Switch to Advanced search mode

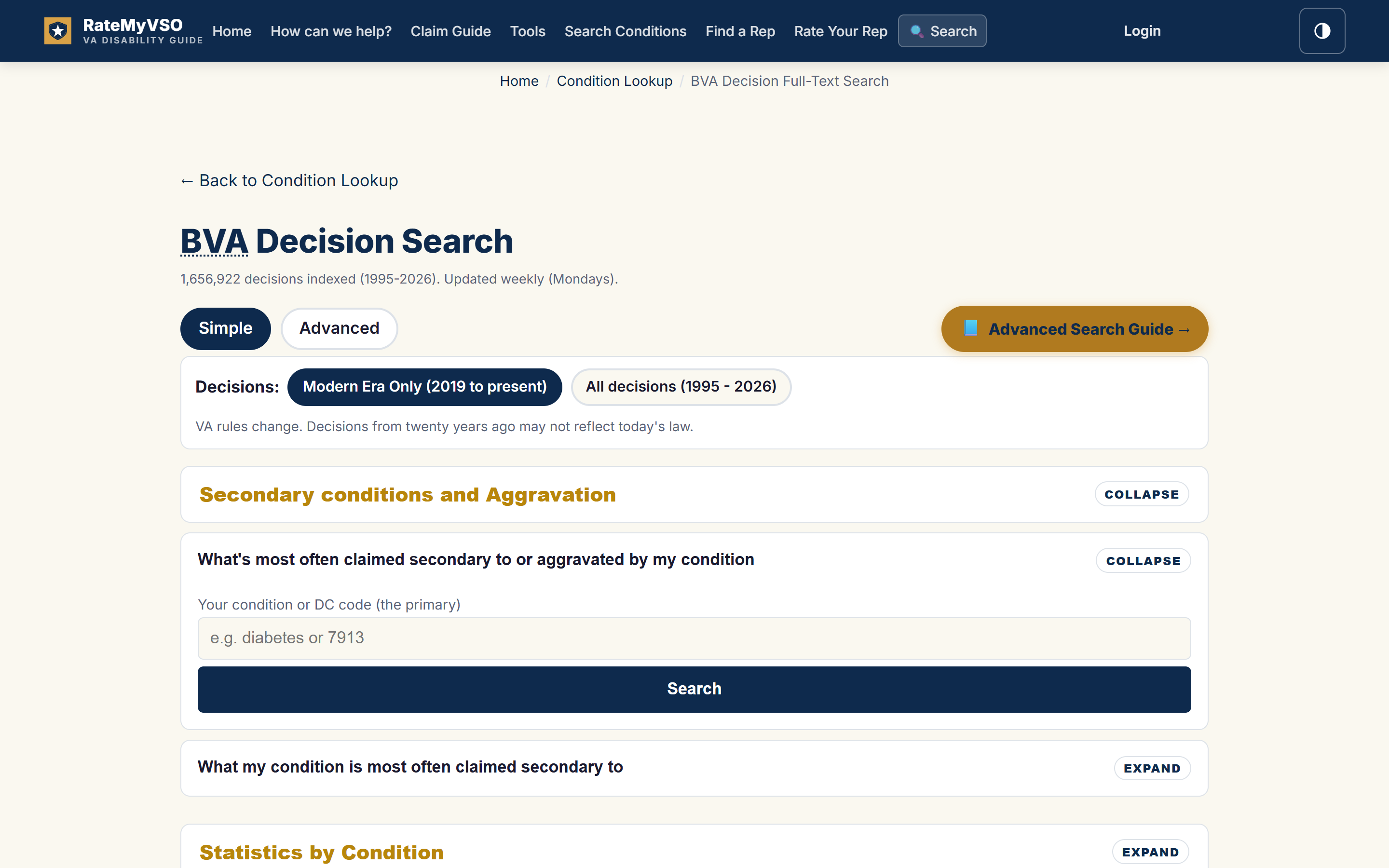point(339,328)
